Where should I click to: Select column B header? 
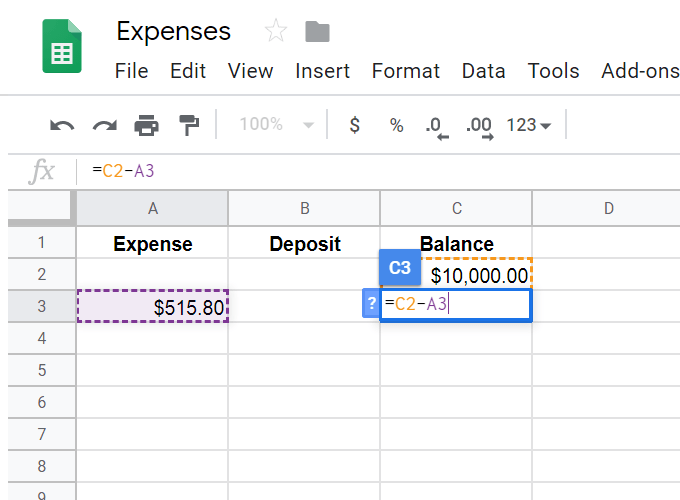click(304, 208)
